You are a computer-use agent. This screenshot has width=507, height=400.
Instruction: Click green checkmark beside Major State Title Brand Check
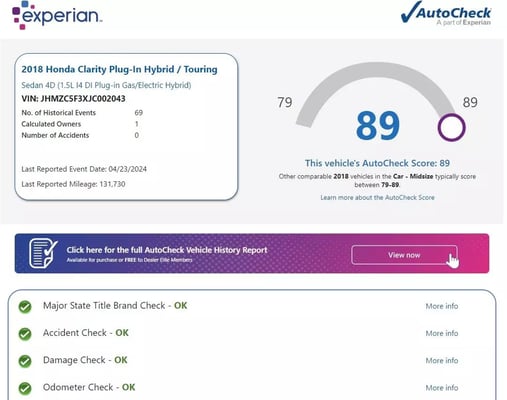(x=25, y=307)
